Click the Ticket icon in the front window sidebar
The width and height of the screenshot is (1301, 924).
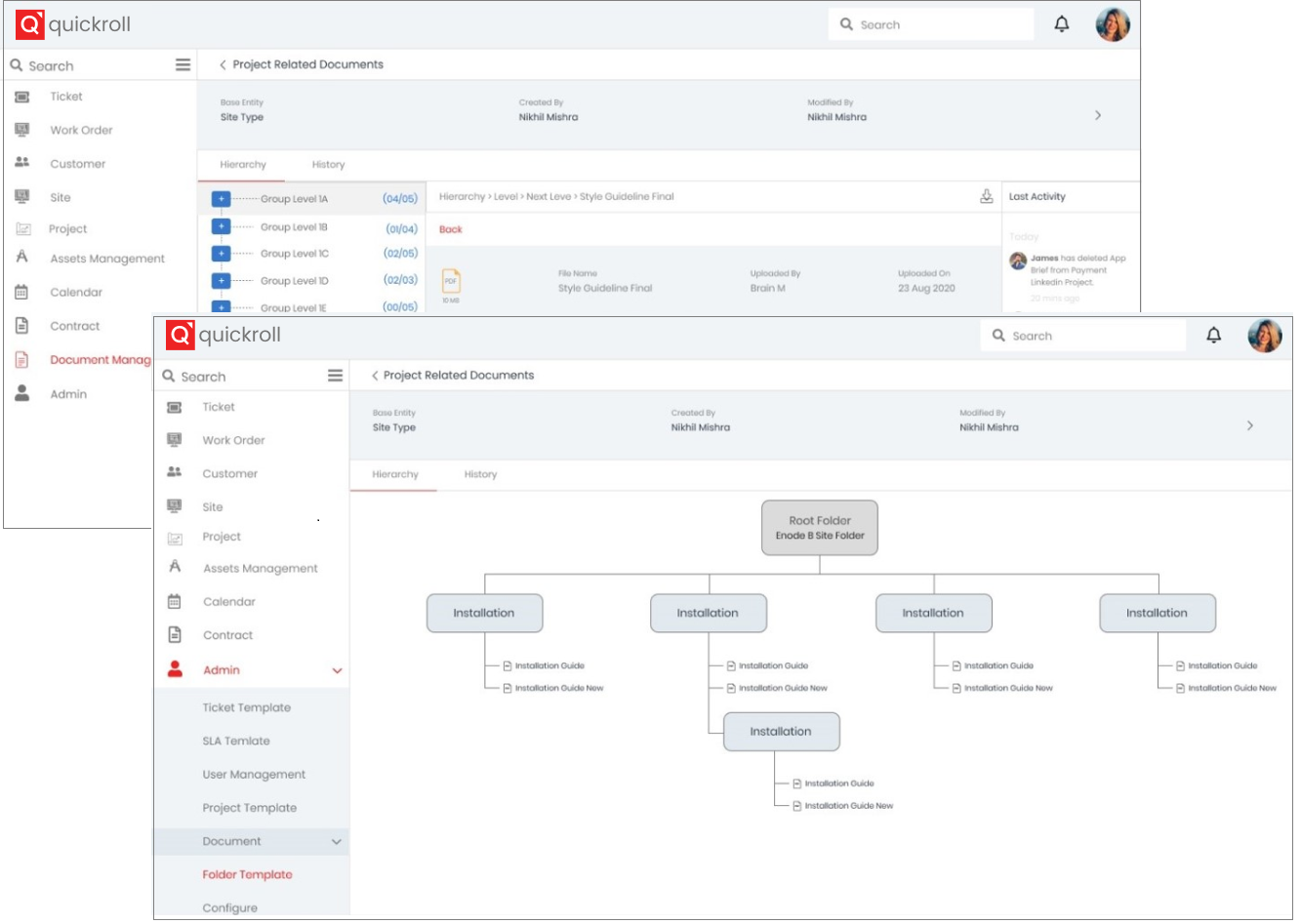coord(175,407)
